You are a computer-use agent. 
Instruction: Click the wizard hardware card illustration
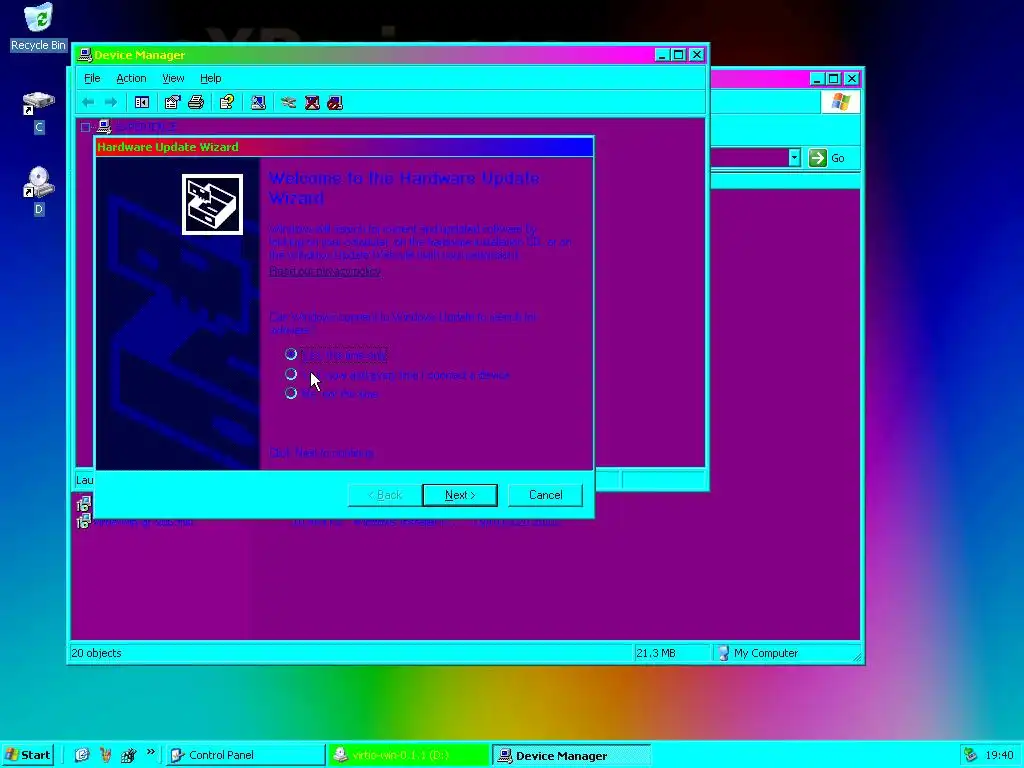(212, 204)
